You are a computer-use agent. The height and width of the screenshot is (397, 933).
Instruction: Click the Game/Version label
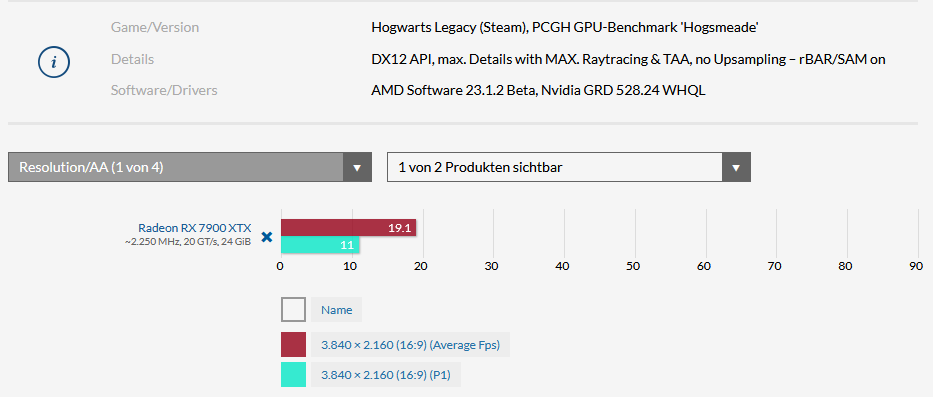point(155,27)
